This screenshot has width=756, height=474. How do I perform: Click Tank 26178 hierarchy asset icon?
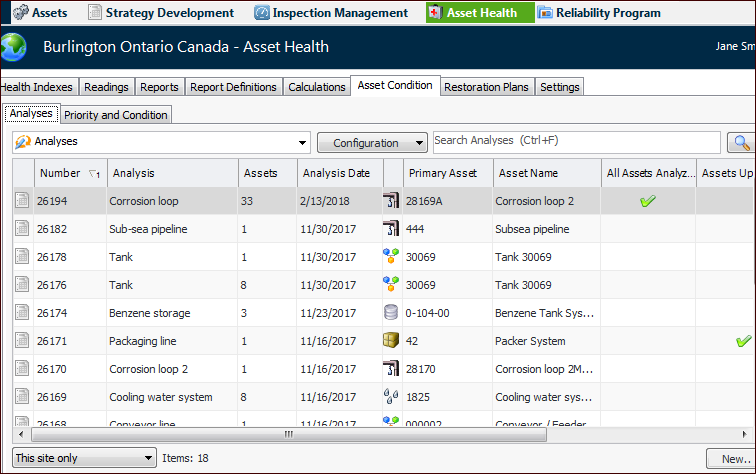391,257
